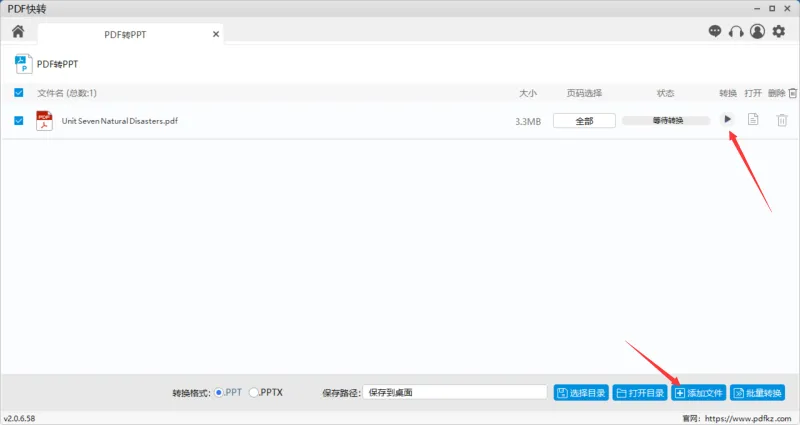This screenshot has height=425, width=800.
Task: Click the 状态 column header
Action: click(665, 93)
